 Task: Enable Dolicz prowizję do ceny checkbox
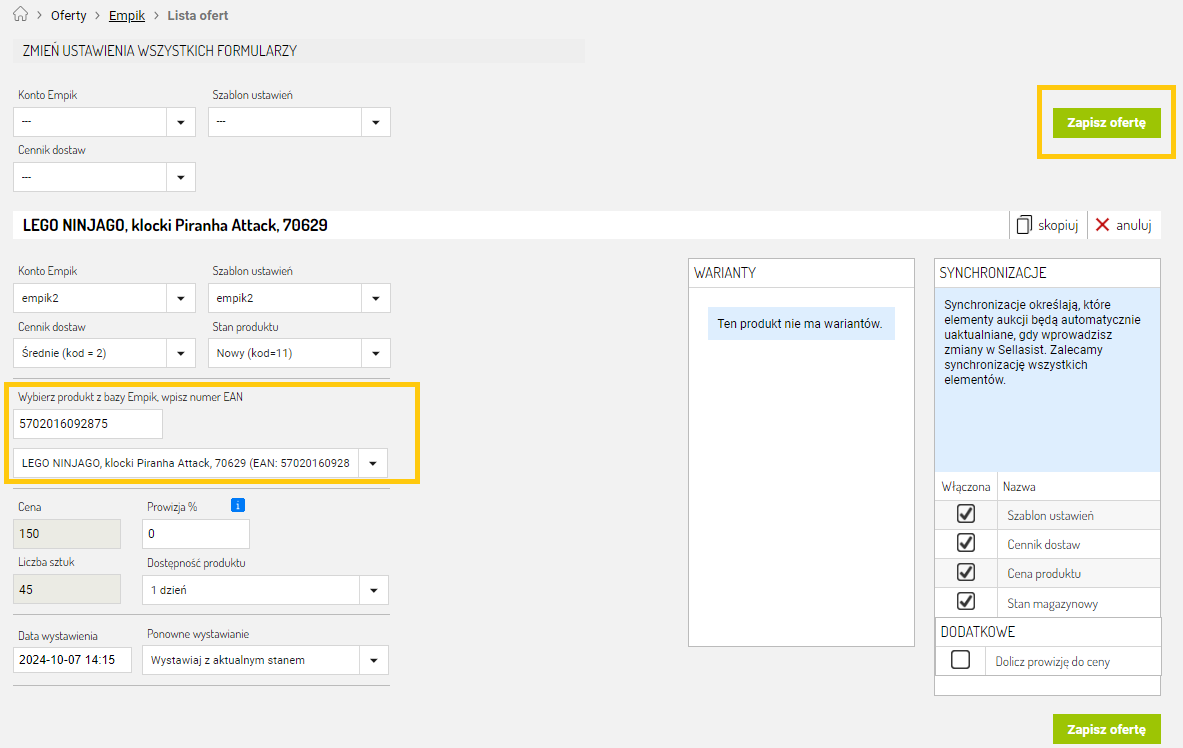[960, 660]
